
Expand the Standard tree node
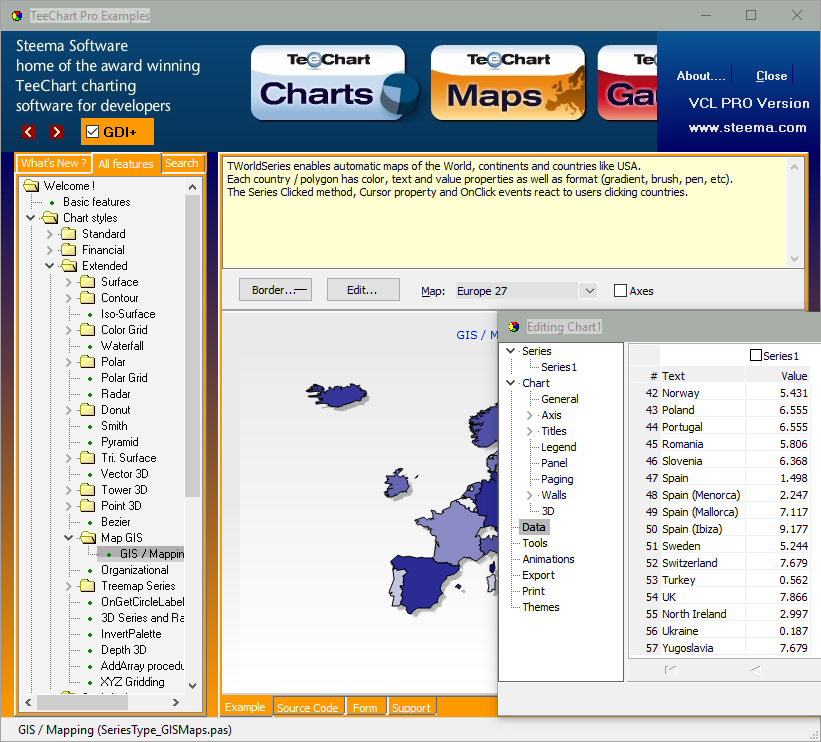[50, 234]
